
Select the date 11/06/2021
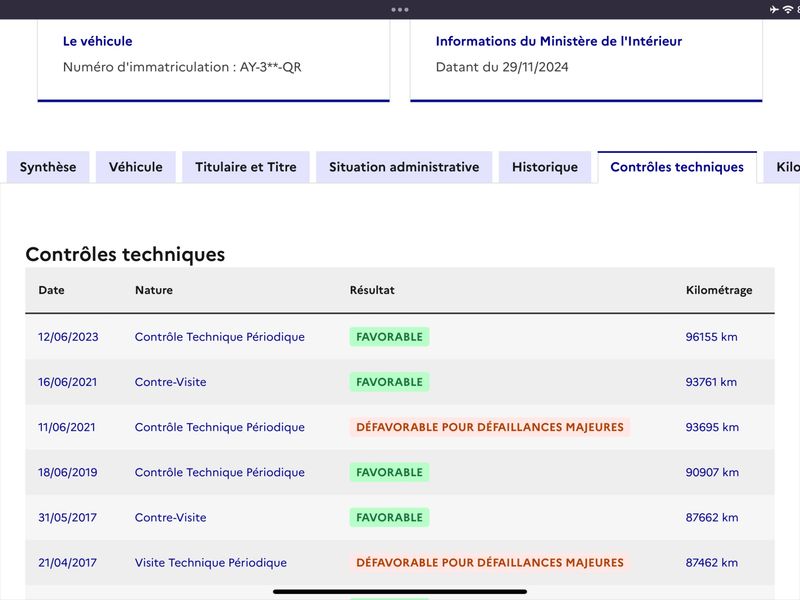click(66, 427)
